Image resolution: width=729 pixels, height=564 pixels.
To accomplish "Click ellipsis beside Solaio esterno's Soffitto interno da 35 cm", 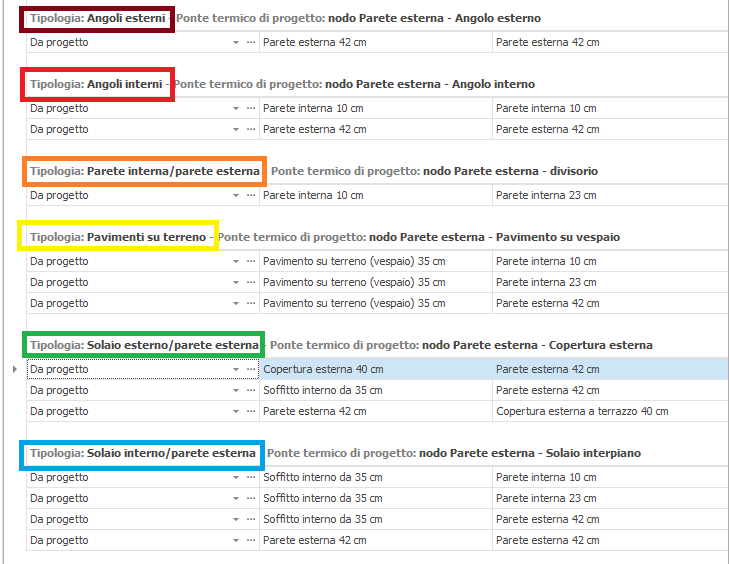I will click(251, 390).
